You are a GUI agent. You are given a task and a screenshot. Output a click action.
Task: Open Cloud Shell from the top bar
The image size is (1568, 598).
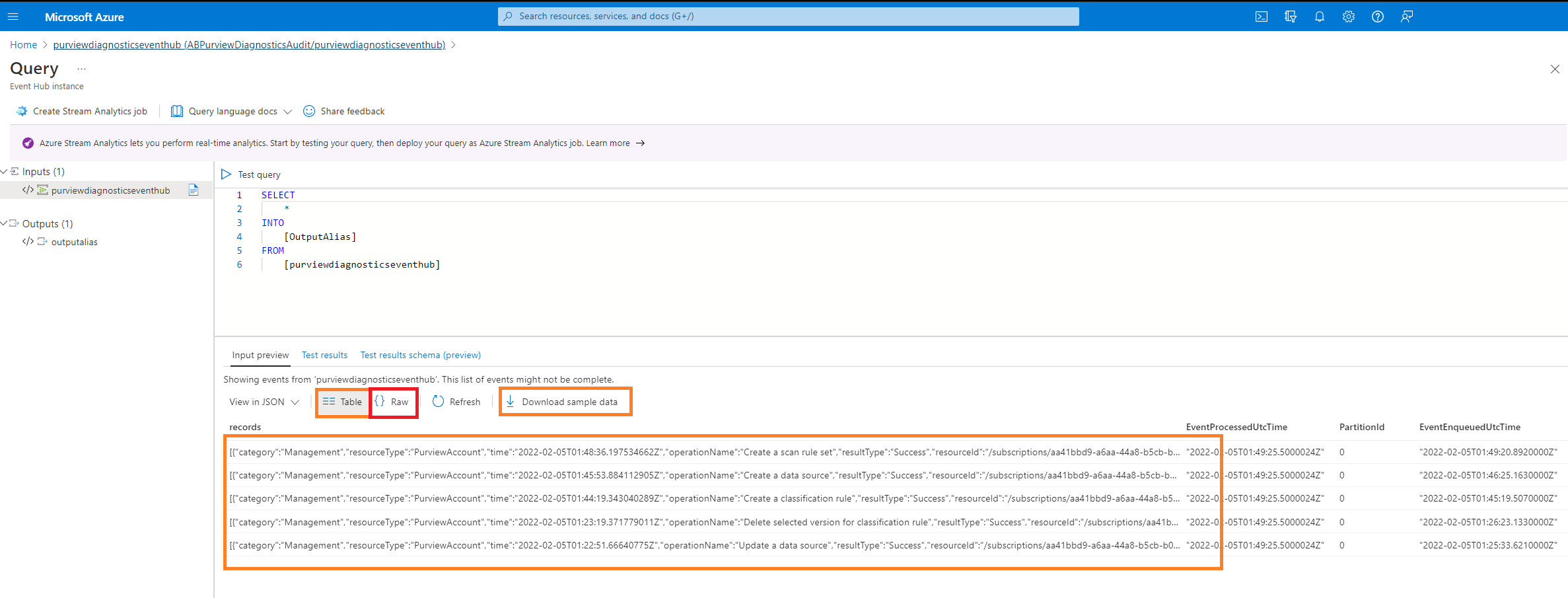(x=1262, y=17)
